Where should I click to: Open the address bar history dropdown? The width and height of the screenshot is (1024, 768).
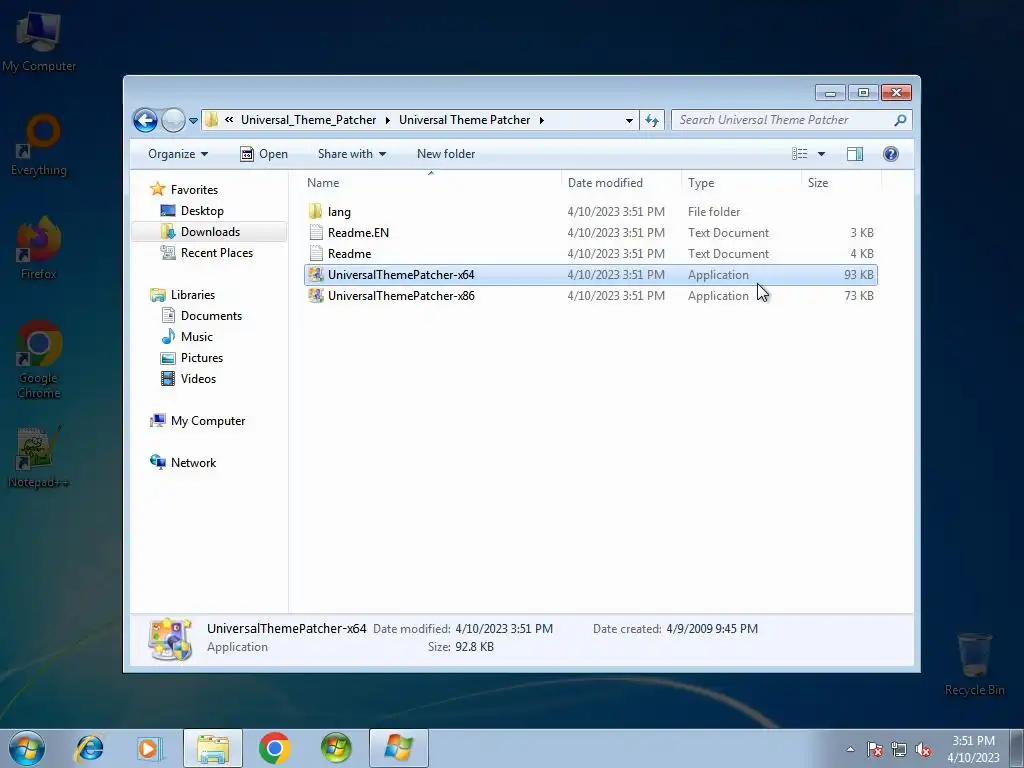[629, 120]
